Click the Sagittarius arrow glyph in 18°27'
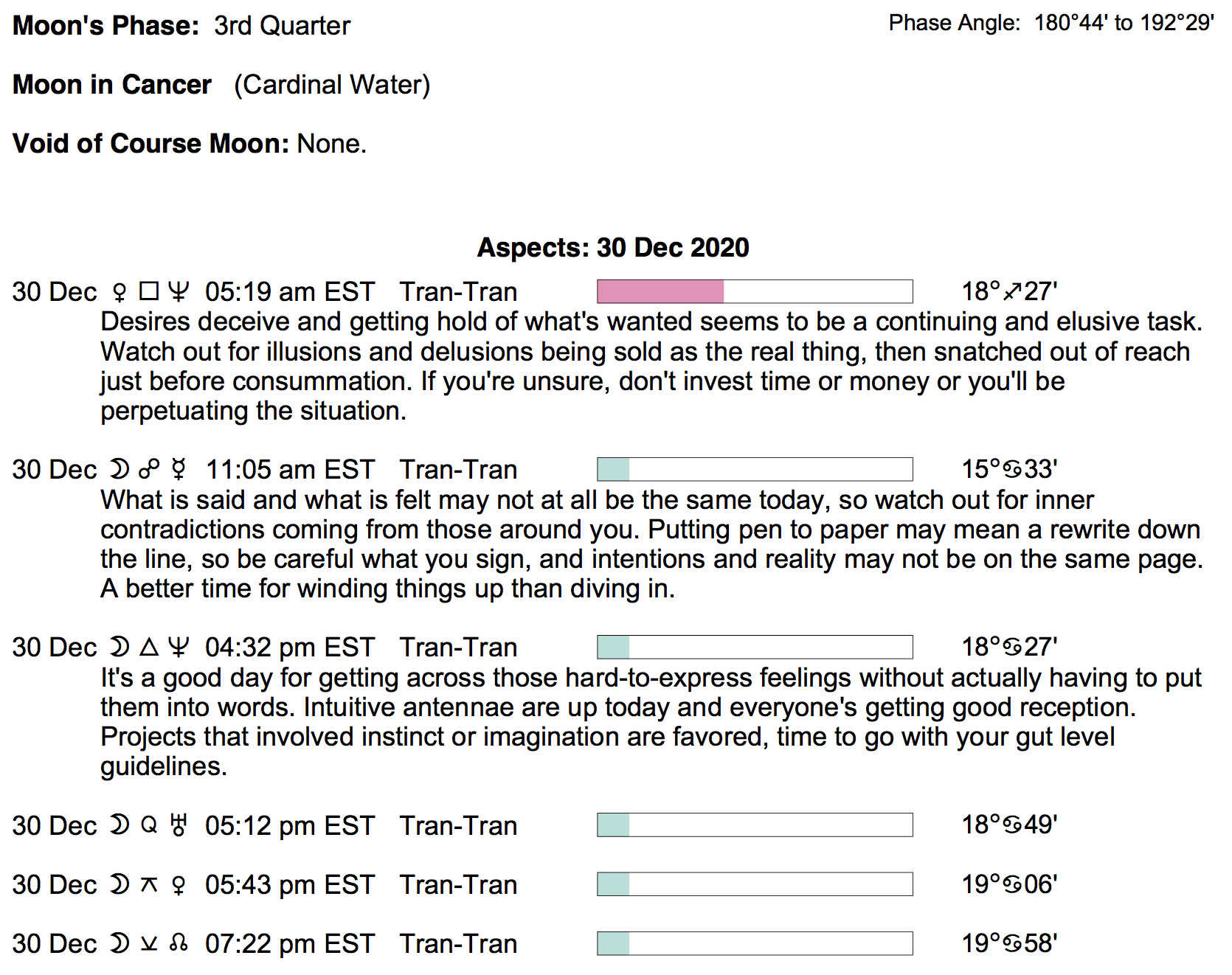Viewport: 1232px width, 975px height. [x=1012, y=292]
